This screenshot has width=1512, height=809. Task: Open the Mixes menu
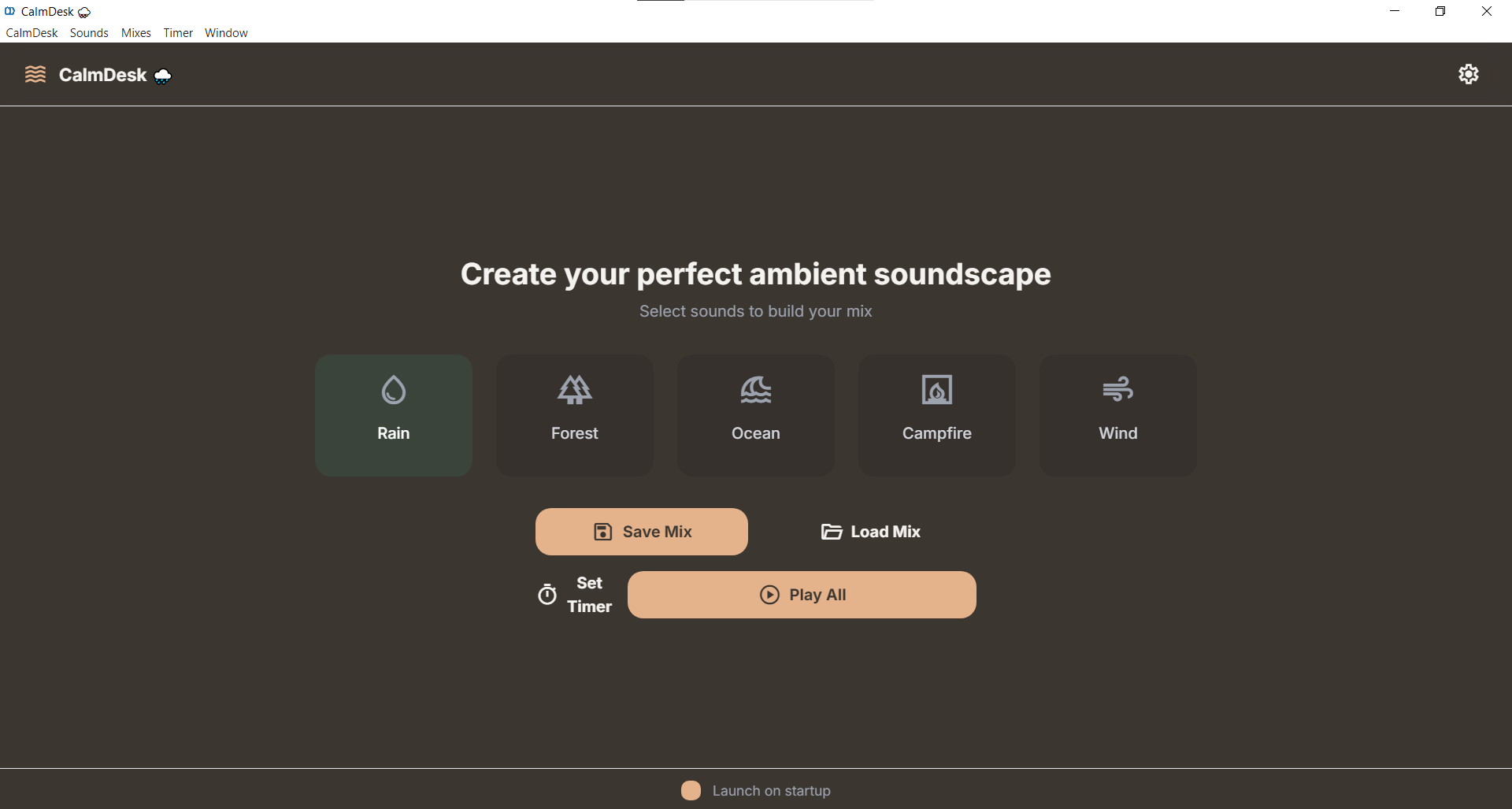point(136,33)
